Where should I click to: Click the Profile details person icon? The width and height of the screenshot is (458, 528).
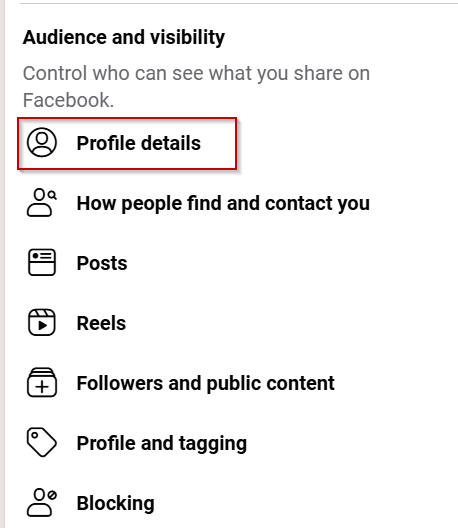42,142
